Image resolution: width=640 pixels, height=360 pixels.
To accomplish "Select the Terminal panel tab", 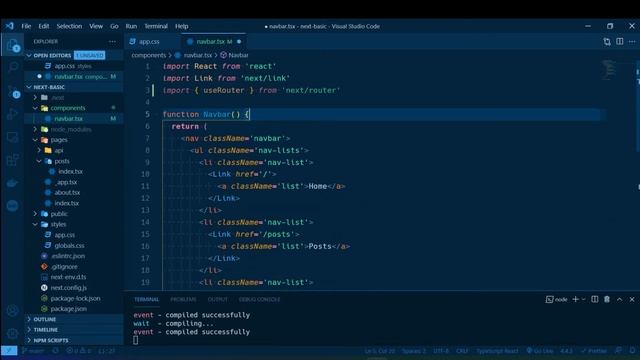I will pos(146,299).
